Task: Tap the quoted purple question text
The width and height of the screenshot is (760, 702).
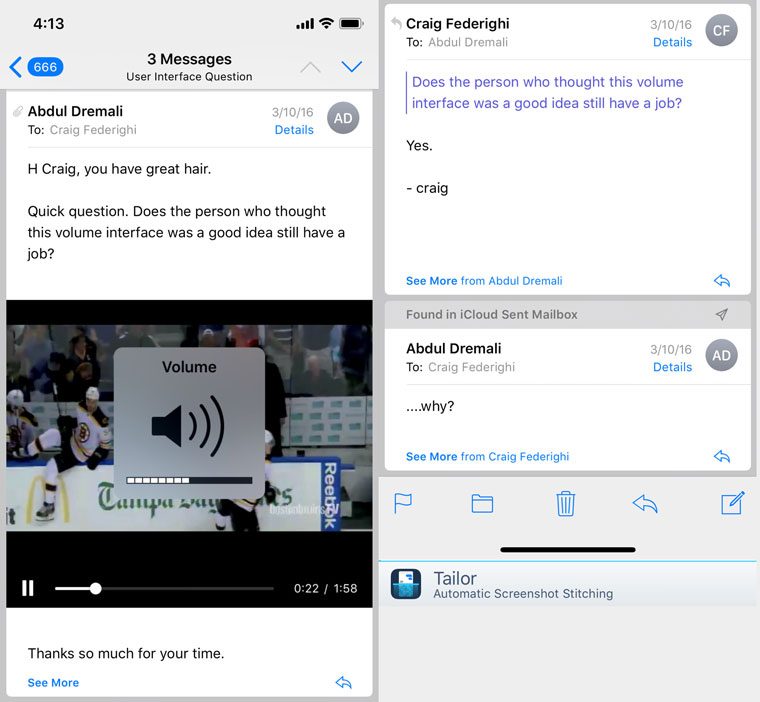Action: pos(547,92)
